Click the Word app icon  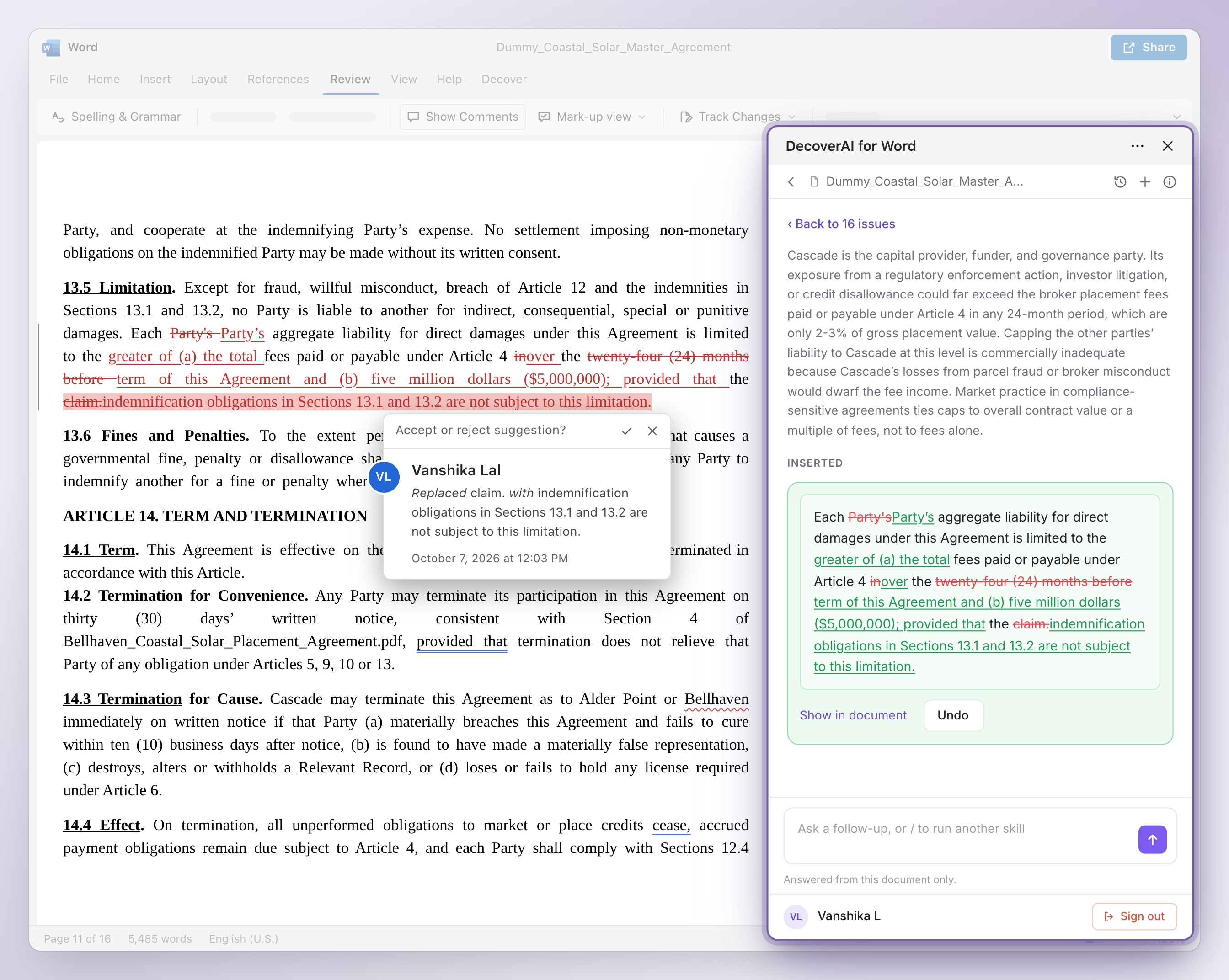[x=51, y=47]
